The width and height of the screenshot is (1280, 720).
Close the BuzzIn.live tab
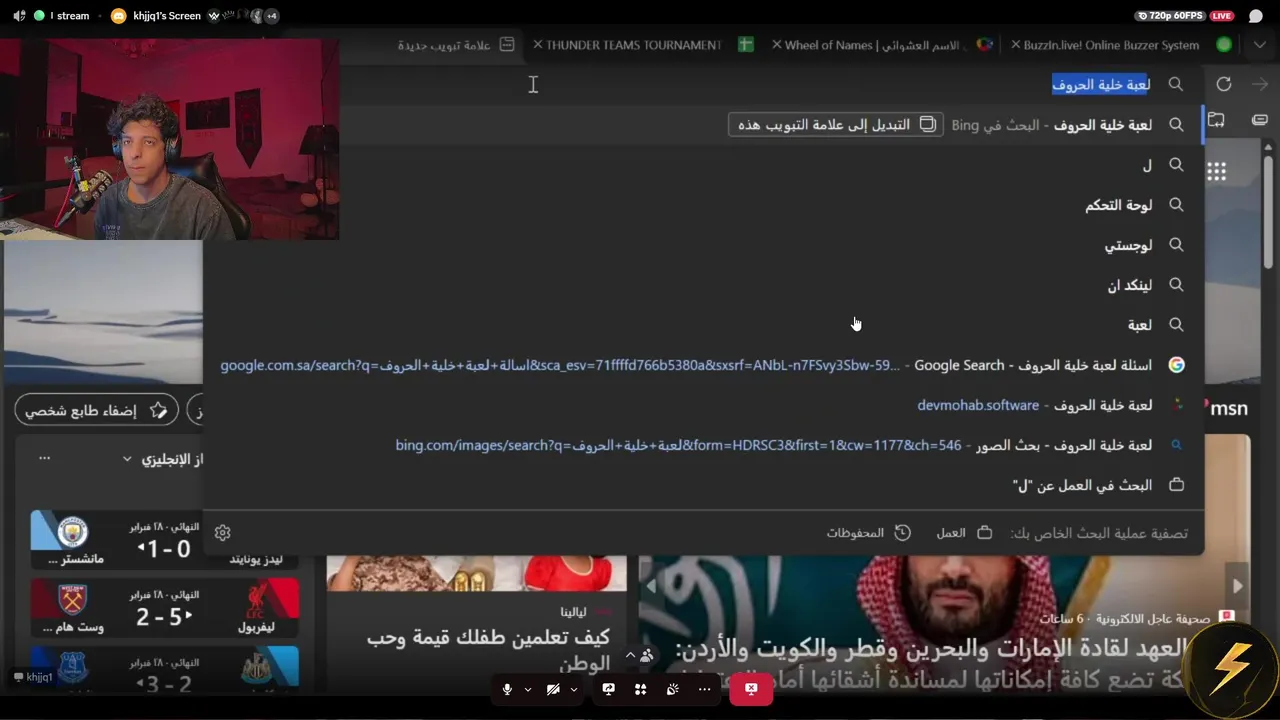(x=1016, y=45)
